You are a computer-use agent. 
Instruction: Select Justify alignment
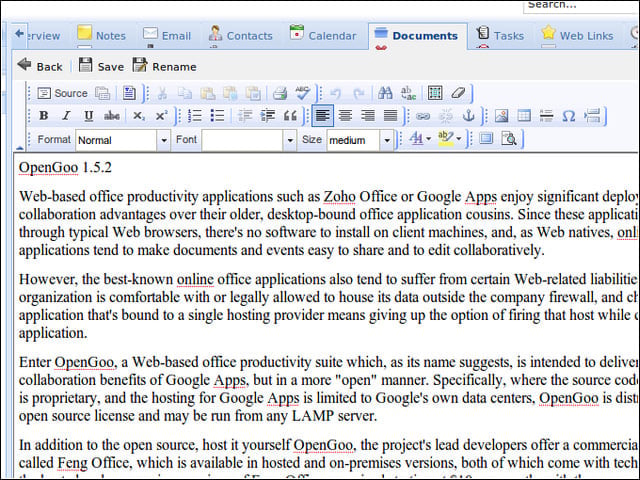point(391,116)
